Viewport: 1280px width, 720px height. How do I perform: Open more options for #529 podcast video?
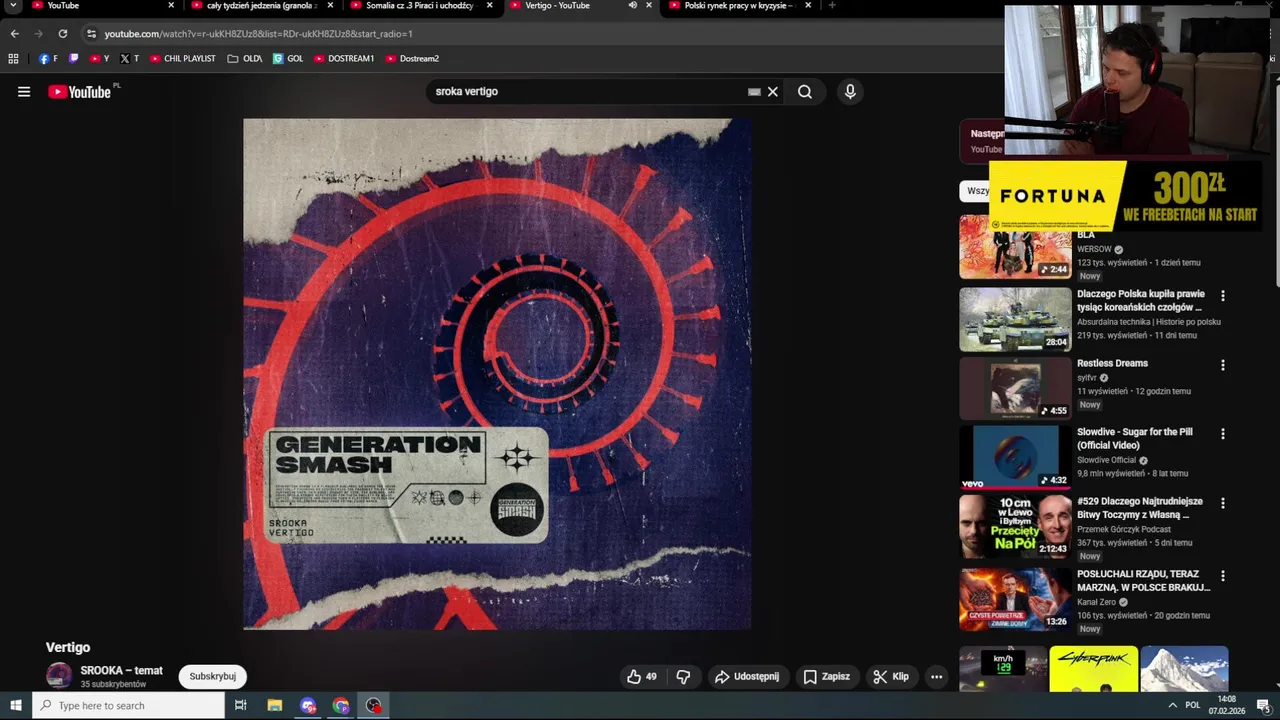(1222, 504)
